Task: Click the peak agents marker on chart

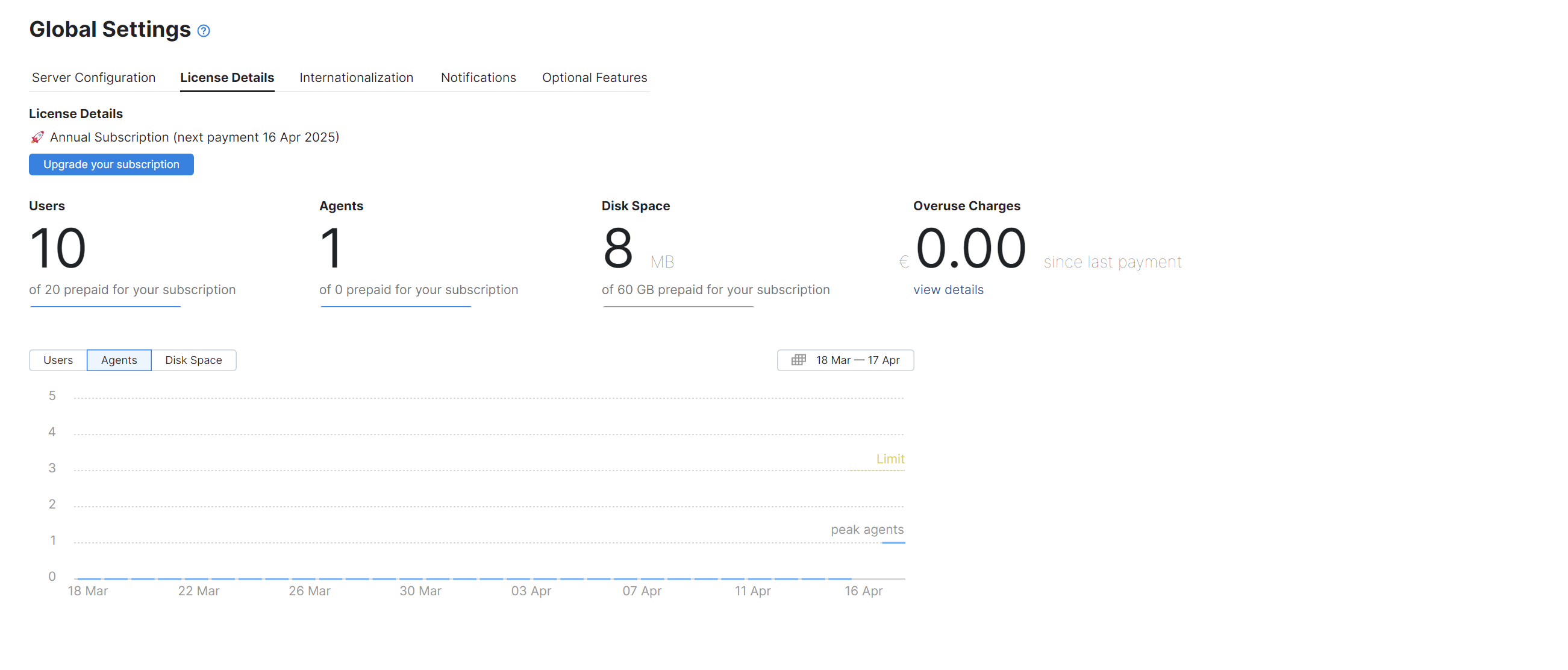Action: (867, 530)
